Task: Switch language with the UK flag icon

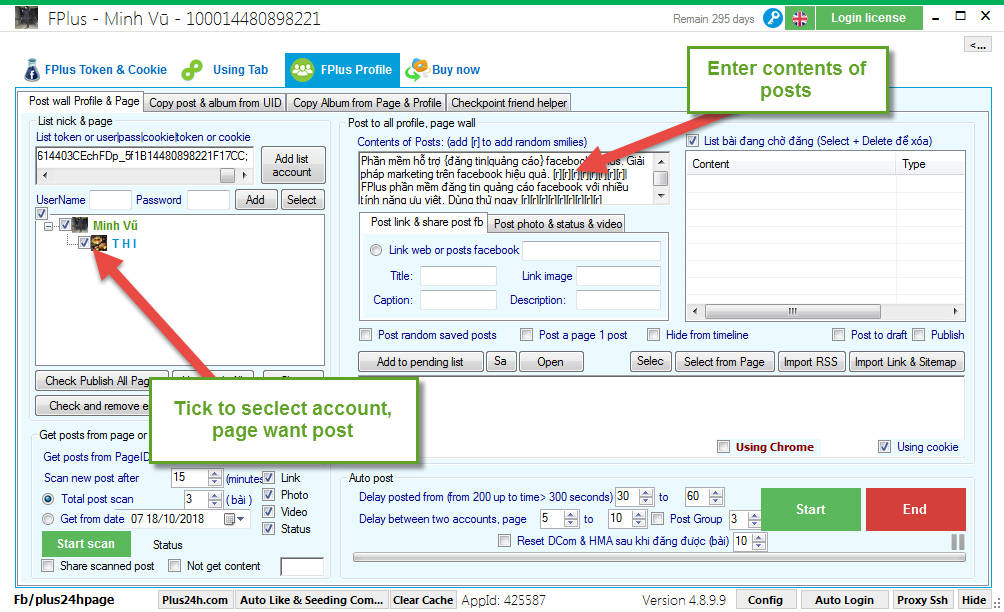Action: point(800,19)
